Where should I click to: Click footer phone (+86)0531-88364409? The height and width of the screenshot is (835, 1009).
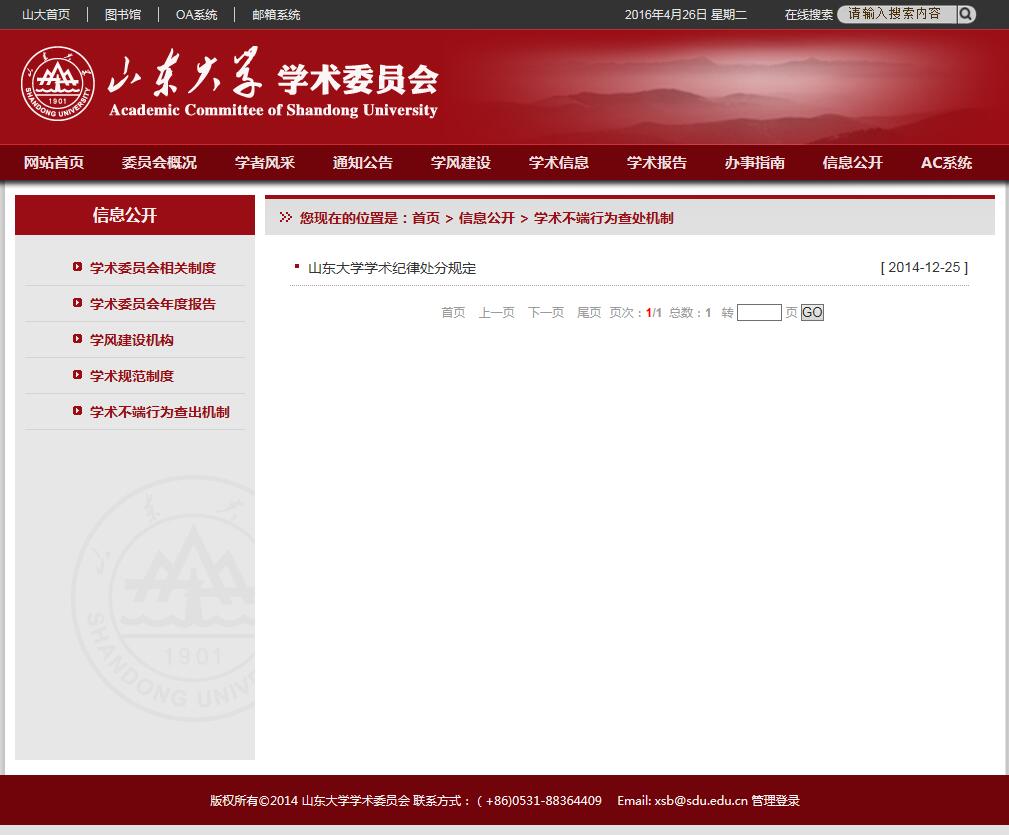(x=539, y=801)
